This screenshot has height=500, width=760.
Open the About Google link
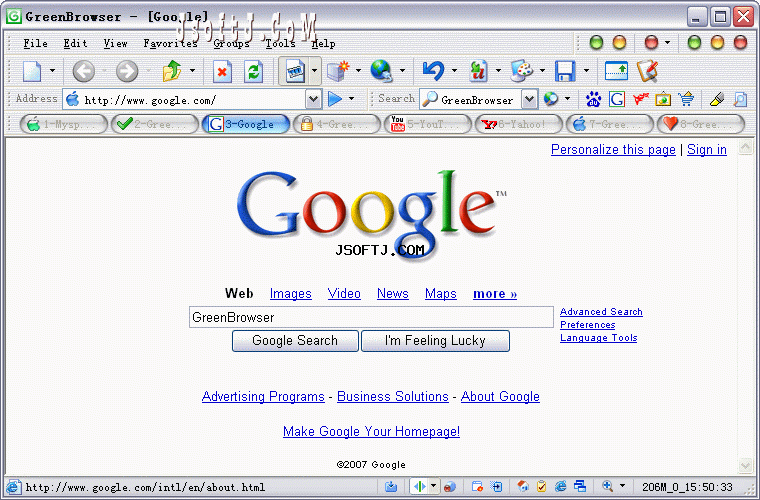(x=500, y=396)
